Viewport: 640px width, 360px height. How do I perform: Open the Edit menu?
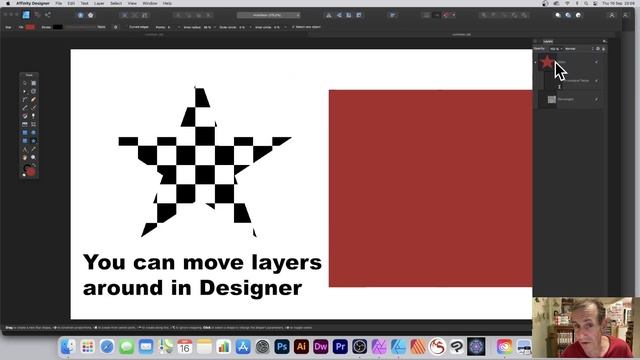(x=71, y=3)
